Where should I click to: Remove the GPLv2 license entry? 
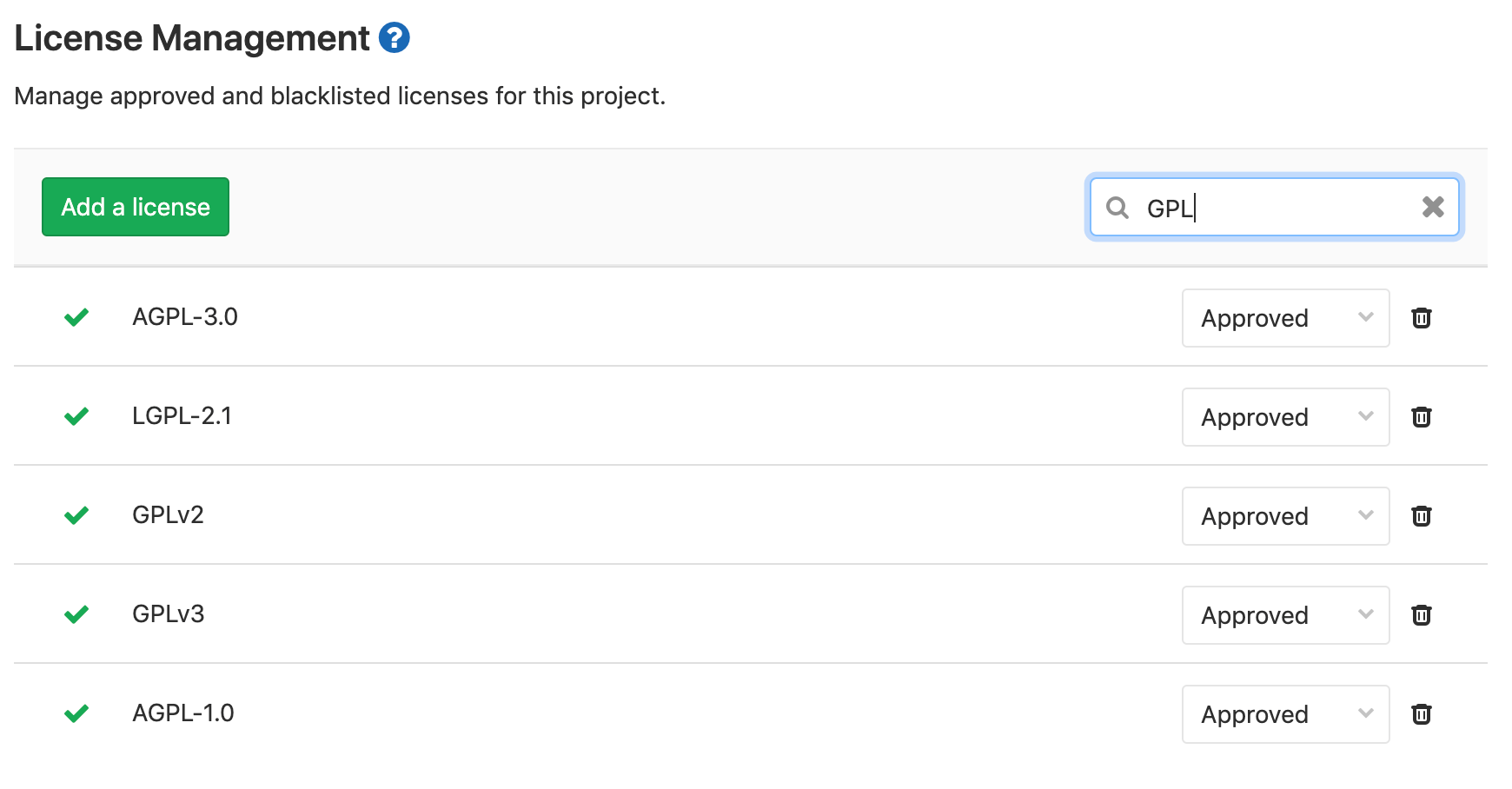coord(1422,516)
